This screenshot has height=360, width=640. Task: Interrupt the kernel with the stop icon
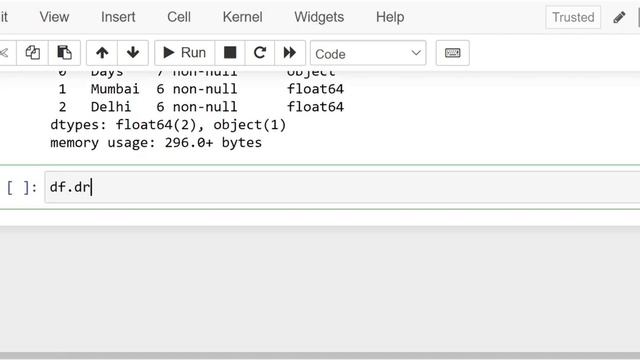[230, 53]
